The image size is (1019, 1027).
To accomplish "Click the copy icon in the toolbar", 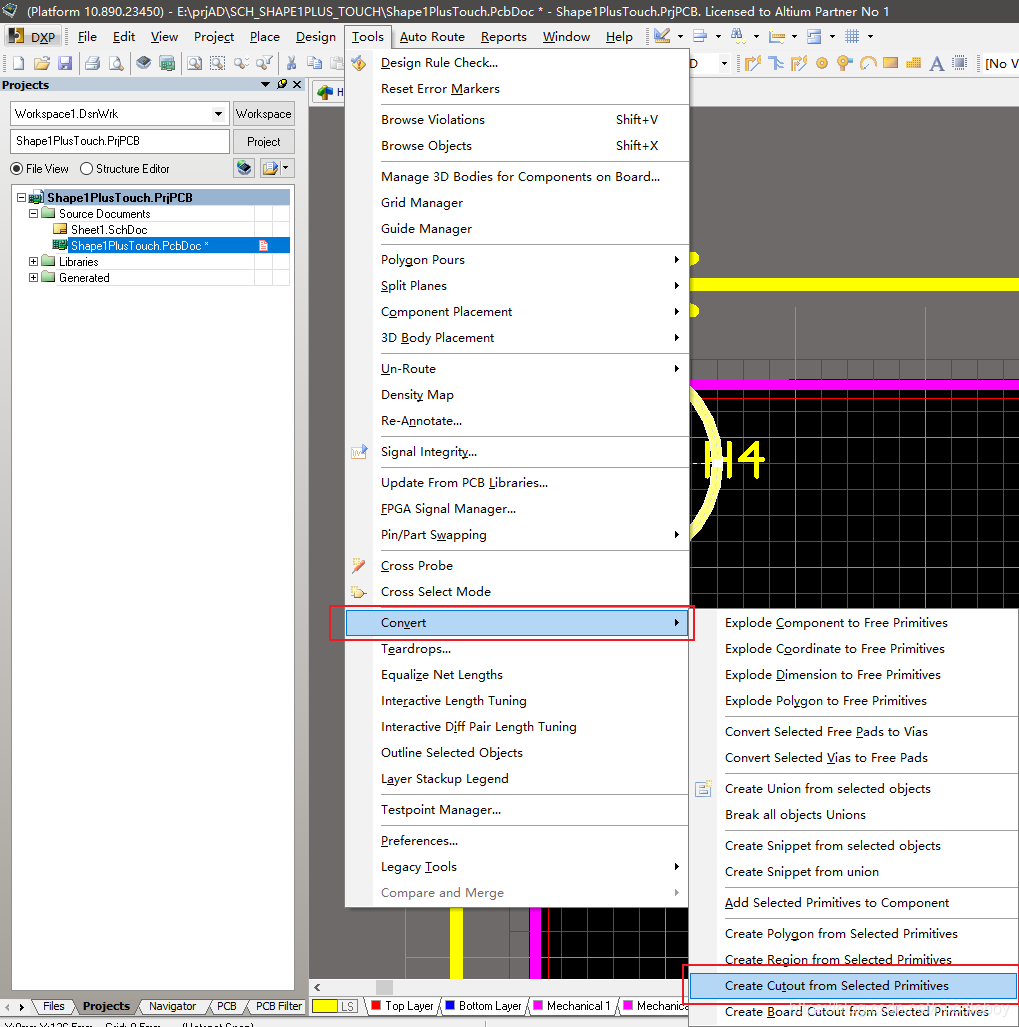I will click(x=315, y=63).
